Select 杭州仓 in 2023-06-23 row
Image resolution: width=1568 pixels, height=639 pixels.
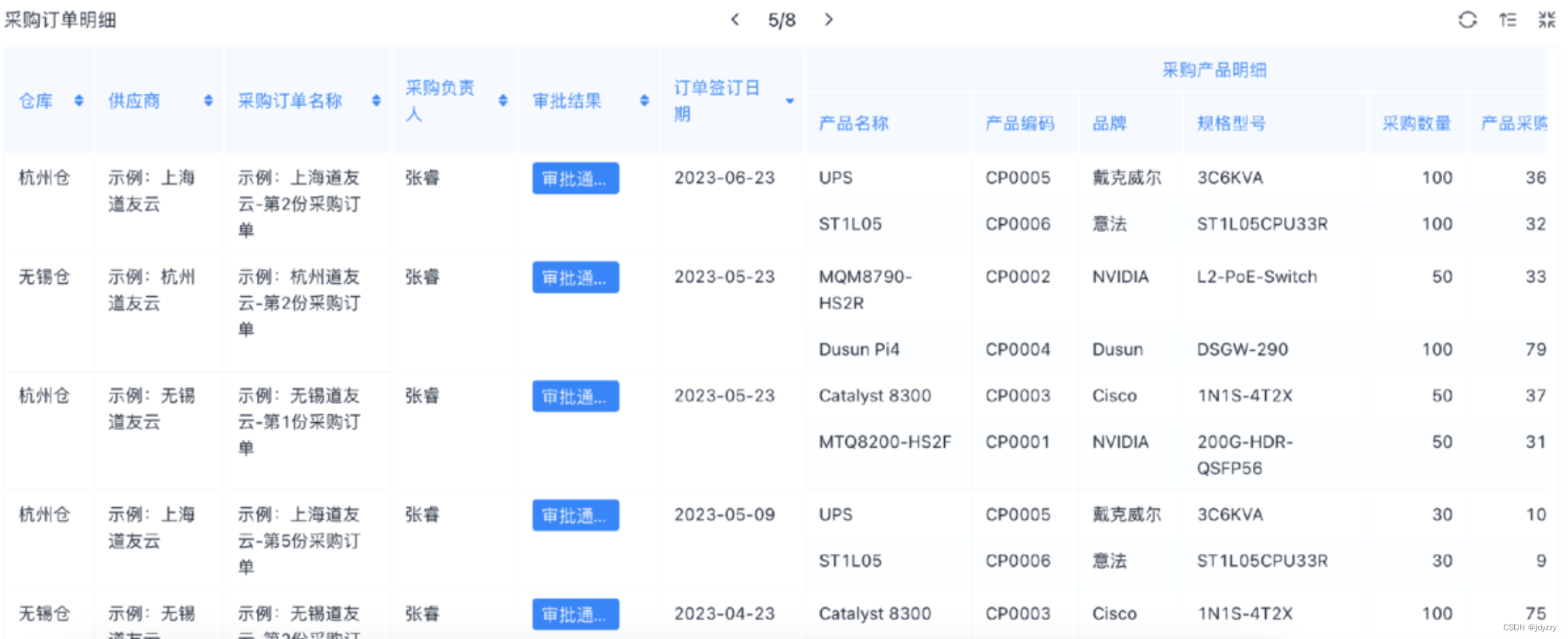coord(44,178)
